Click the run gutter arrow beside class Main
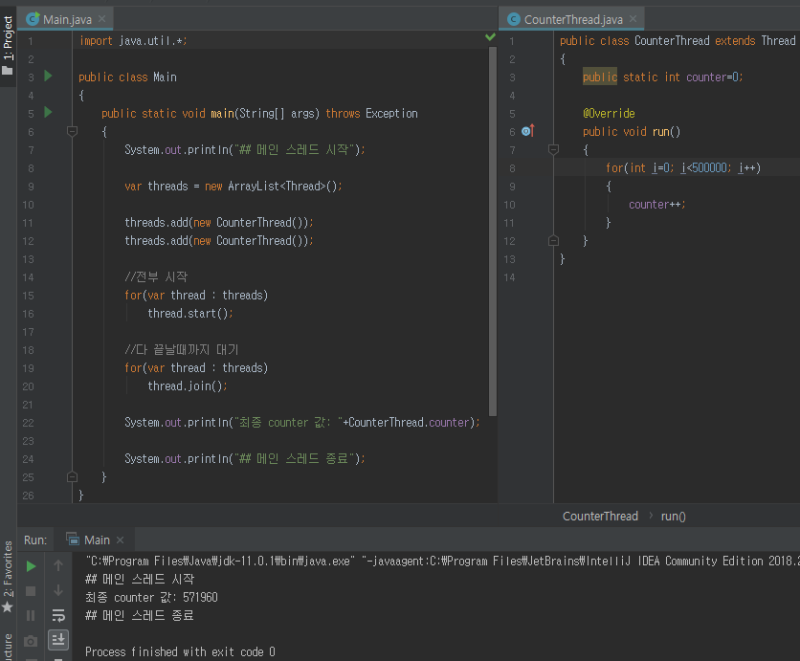Image resolution: width=800 pixels, height=661 pixels. coord(47,77)
